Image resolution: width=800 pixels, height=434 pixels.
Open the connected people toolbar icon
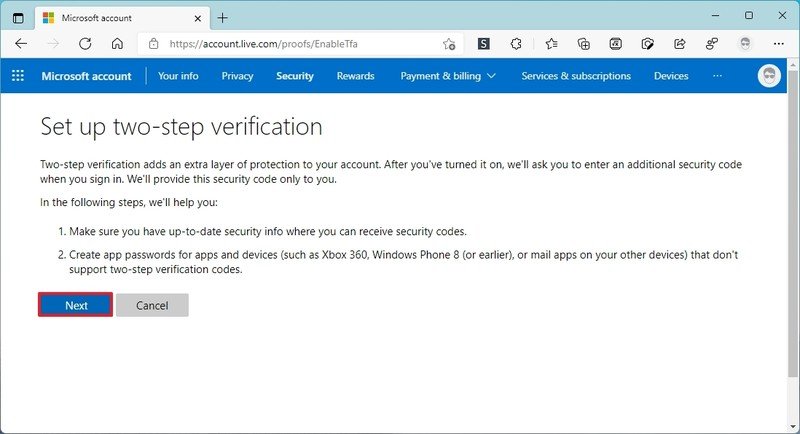point(712,44)
